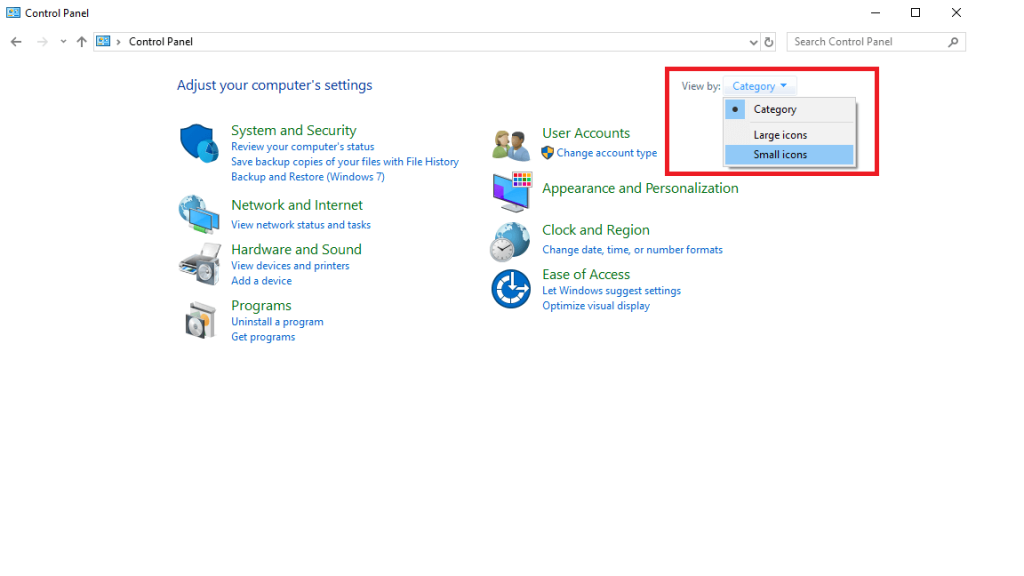Open Backup and Restore (Windows 7)

308,176
